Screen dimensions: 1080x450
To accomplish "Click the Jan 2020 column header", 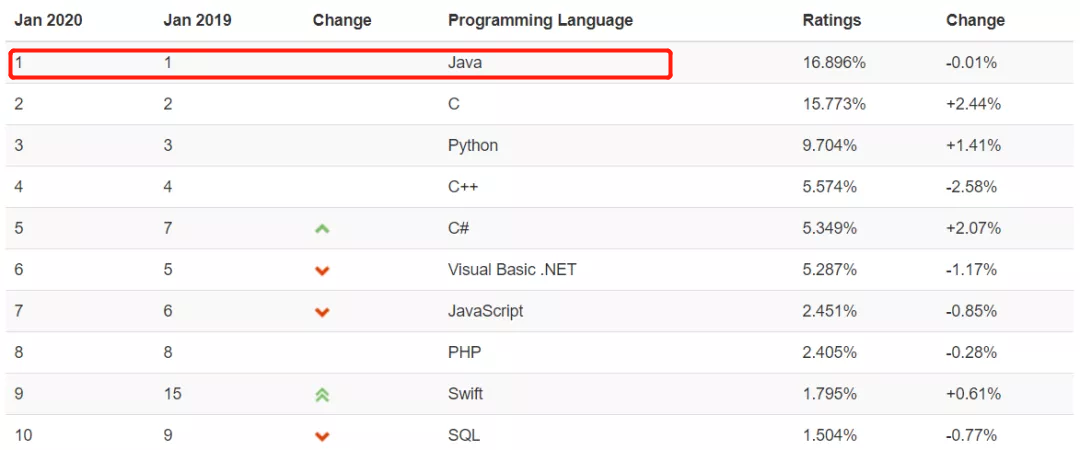I will (x=48, y=20).
